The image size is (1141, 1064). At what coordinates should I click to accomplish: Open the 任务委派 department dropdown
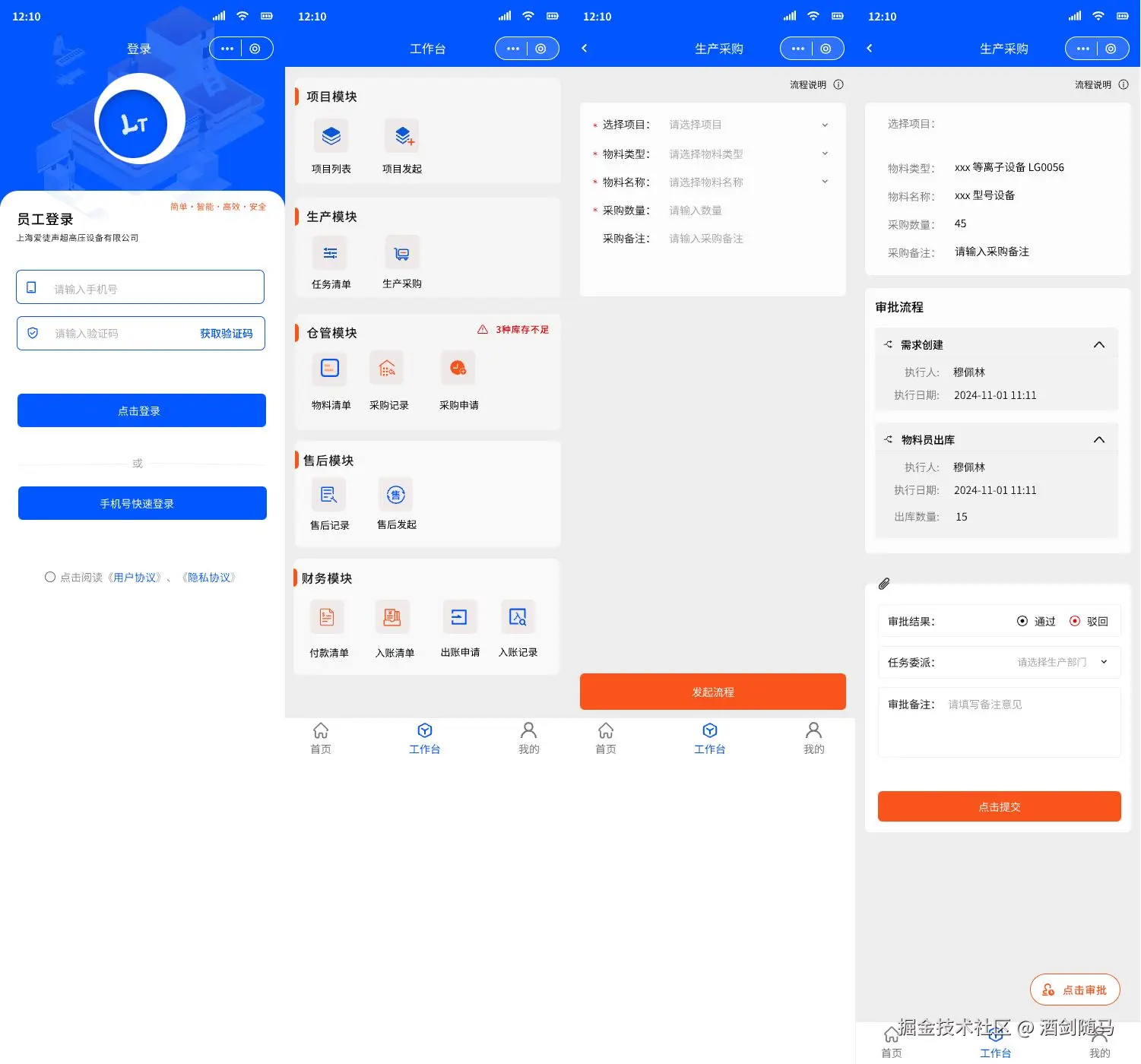click(x=1000, y=662)
